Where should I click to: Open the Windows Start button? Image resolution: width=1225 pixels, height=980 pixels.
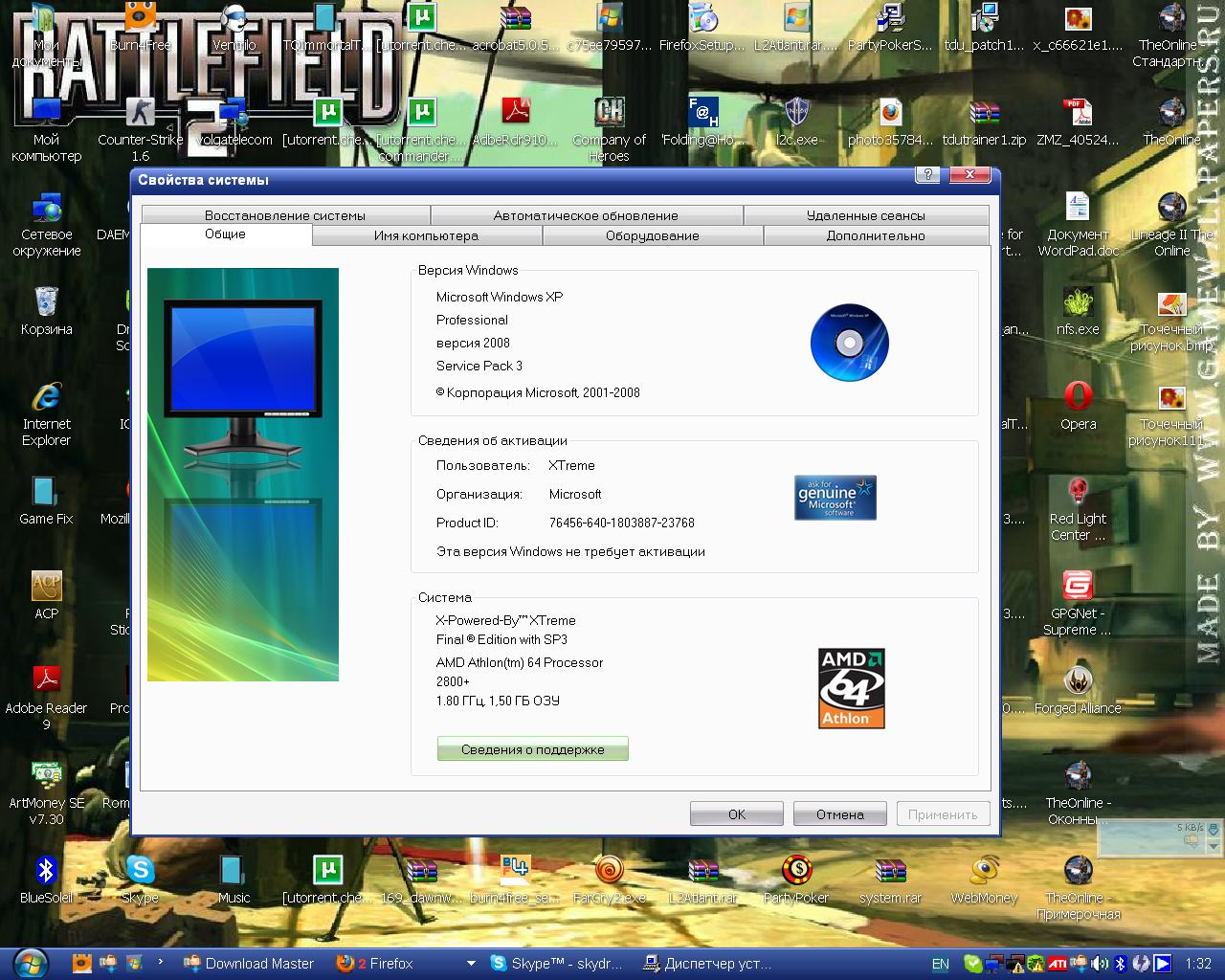click(x=29, y=963)
